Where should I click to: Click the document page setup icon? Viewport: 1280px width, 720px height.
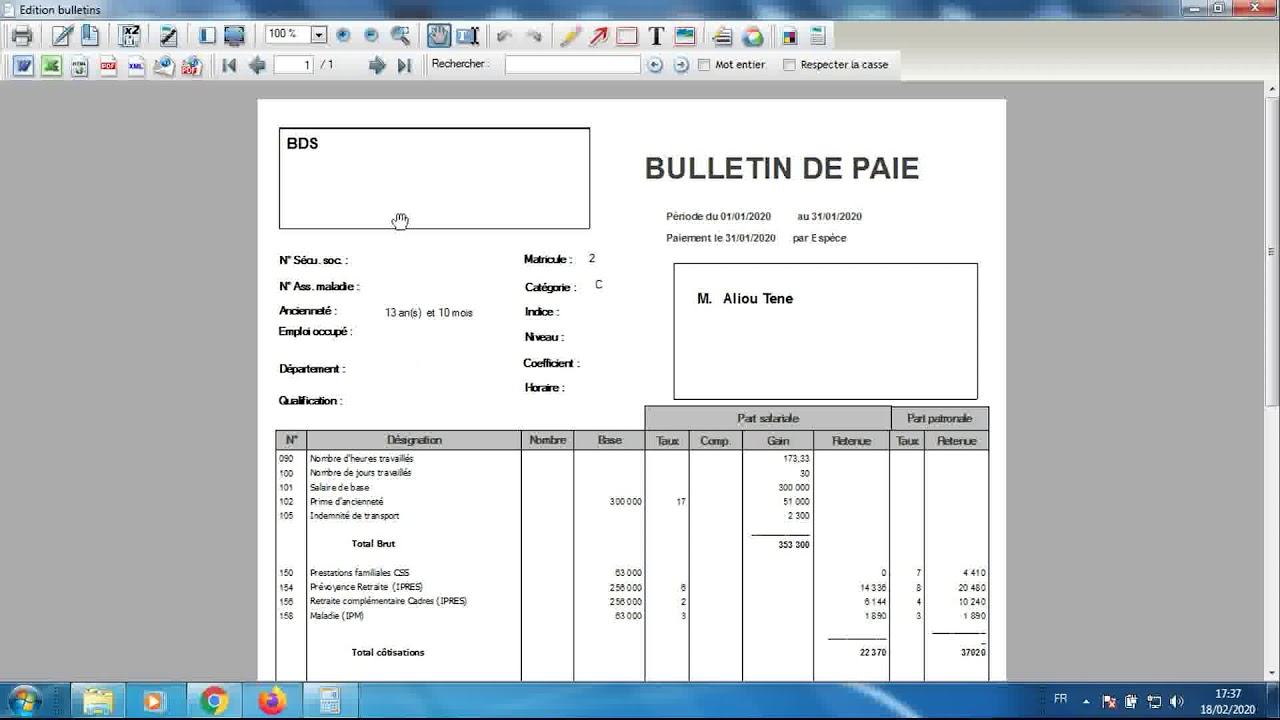pos(817,36)
